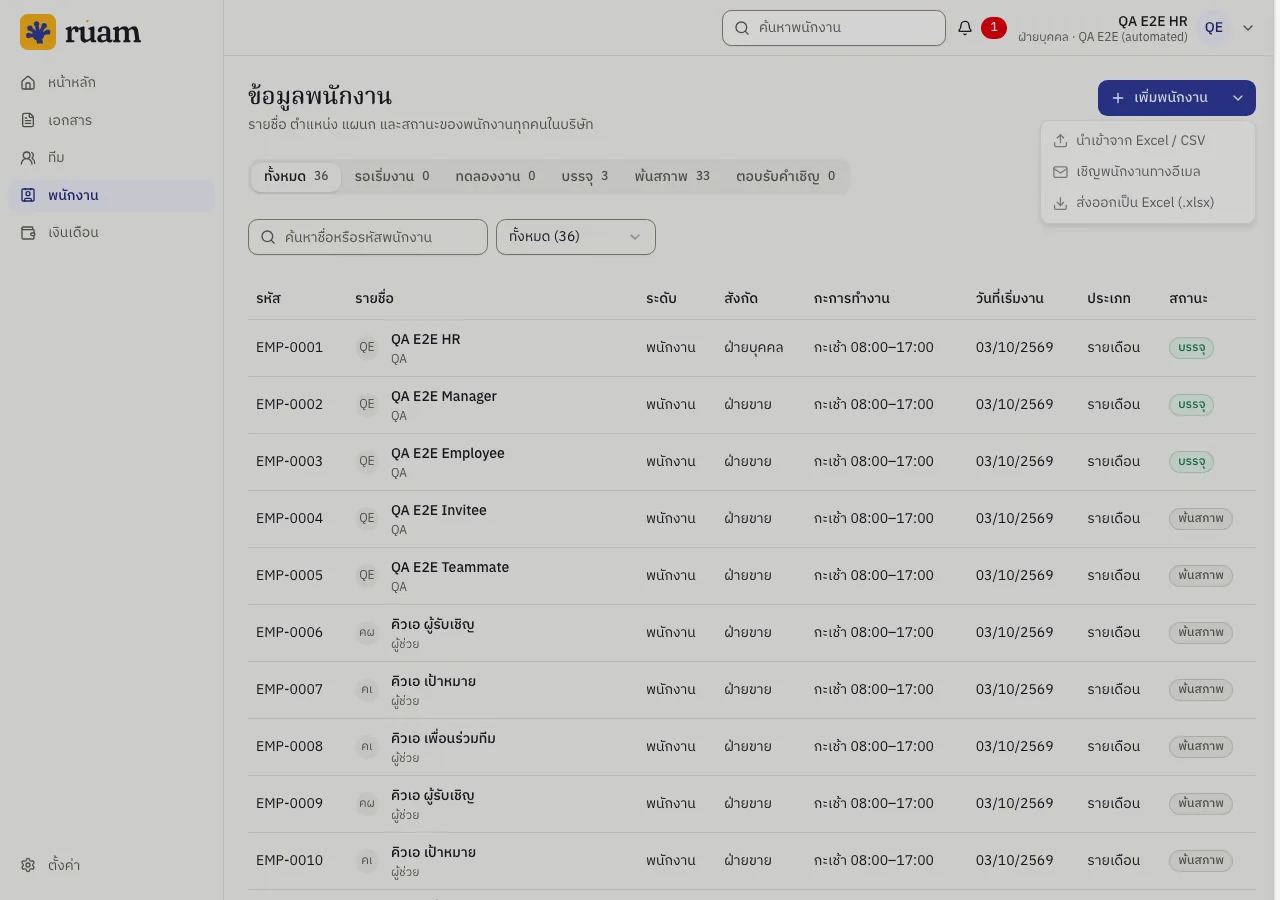The image size is (1280, 900).
Task: Click the avatar in row EMP-0006
Action: point(367,632)
